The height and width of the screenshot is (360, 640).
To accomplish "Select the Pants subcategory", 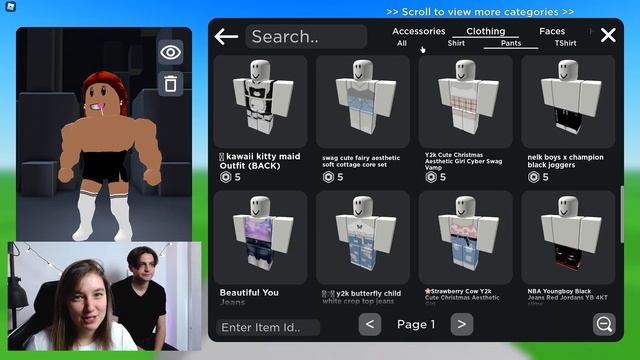I will pos(511,43).
